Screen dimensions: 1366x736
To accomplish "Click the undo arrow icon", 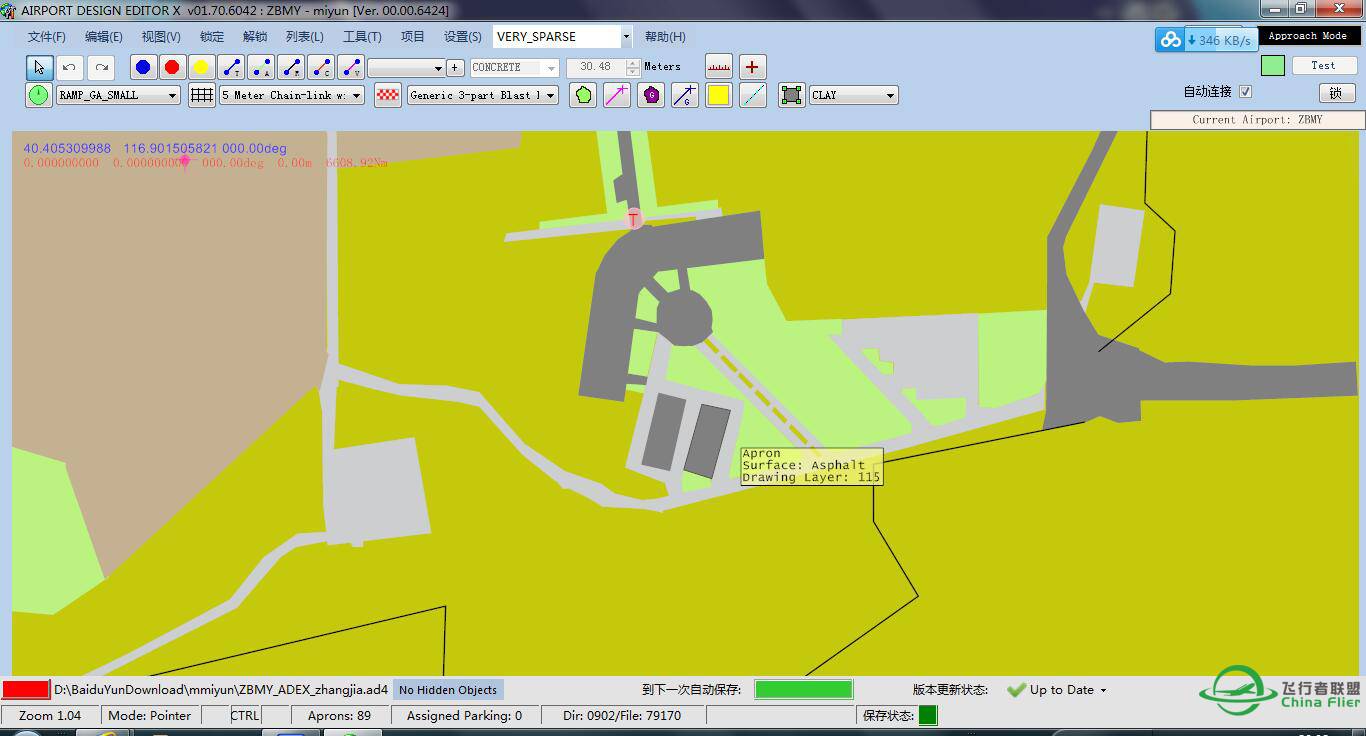I will point(69,68).
